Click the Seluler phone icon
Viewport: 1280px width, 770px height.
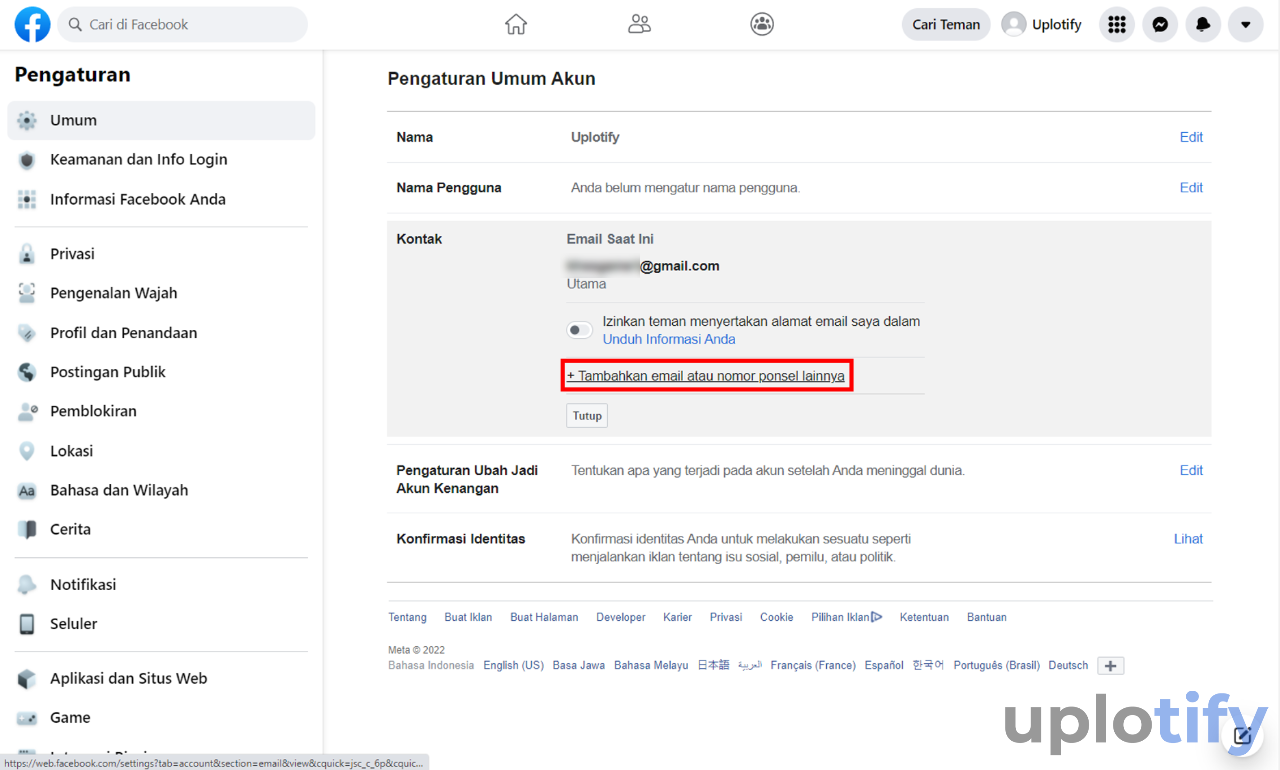point(27,624)
